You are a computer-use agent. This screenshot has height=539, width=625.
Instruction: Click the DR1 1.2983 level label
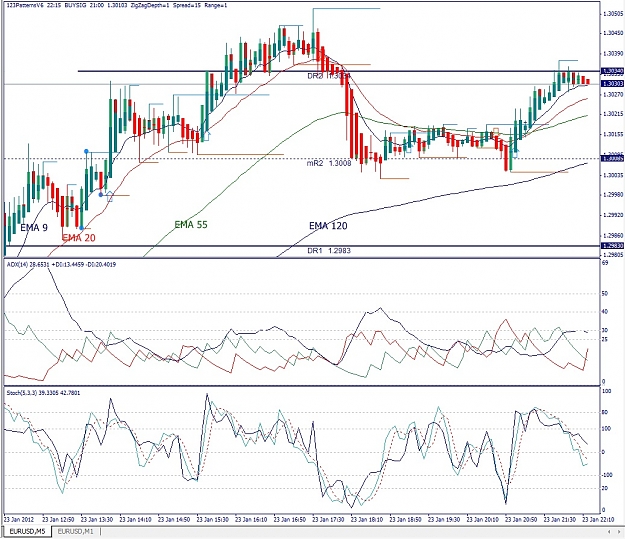pos(329,251)
